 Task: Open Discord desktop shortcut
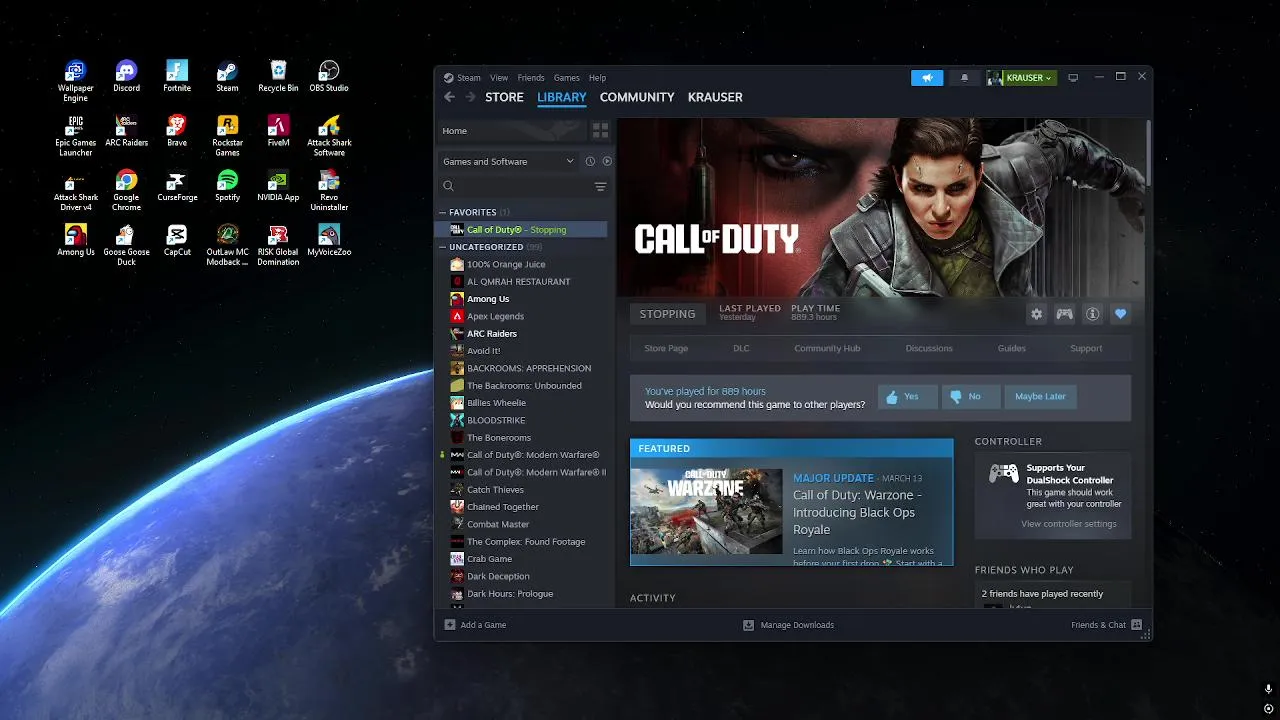(126, 77)
